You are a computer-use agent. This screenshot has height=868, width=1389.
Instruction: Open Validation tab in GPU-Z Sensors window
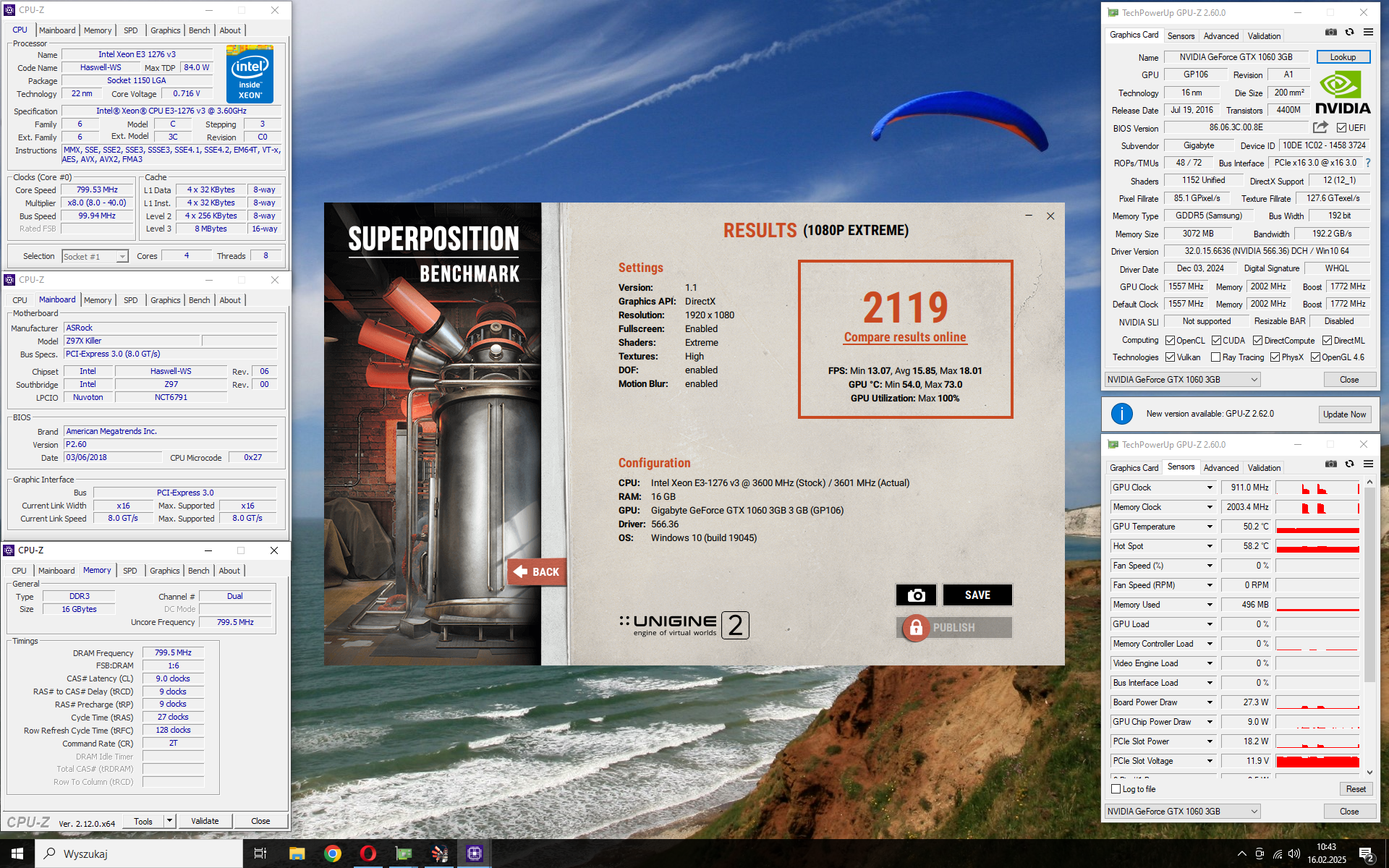point(1264,468)
